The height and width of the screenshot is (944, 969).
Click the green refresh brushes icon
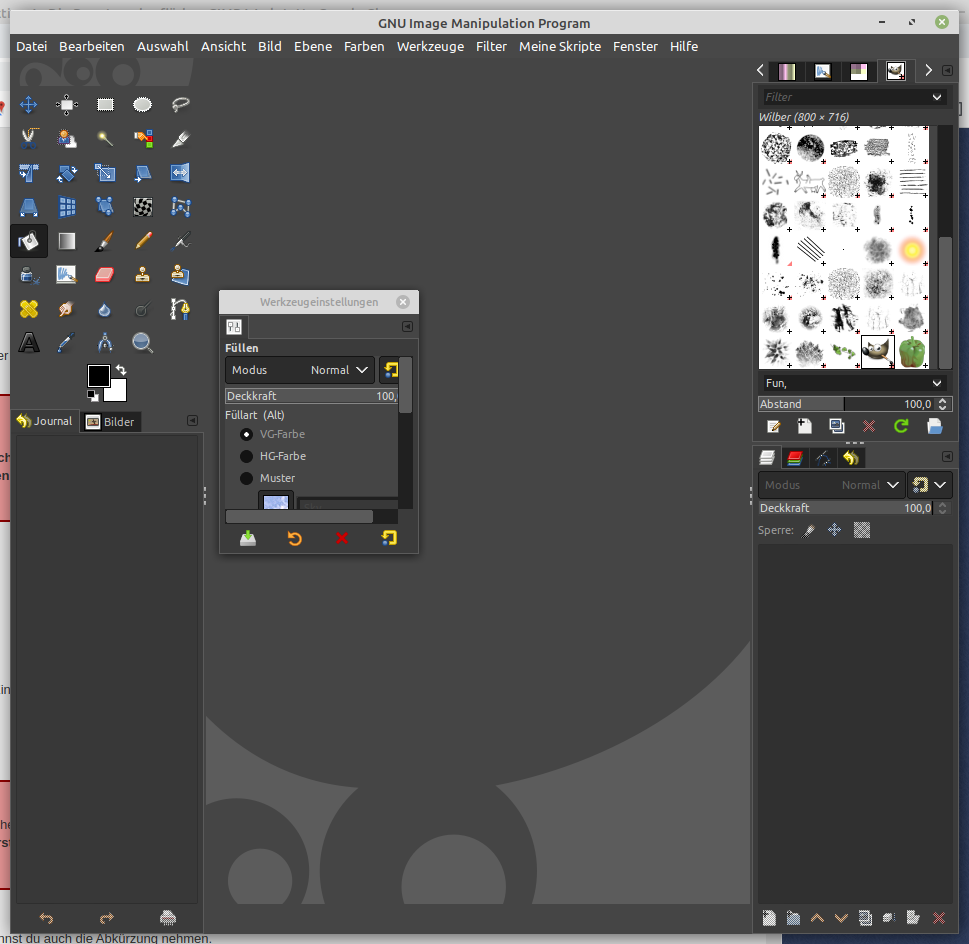pyautogui.click(x=901, y=426)
